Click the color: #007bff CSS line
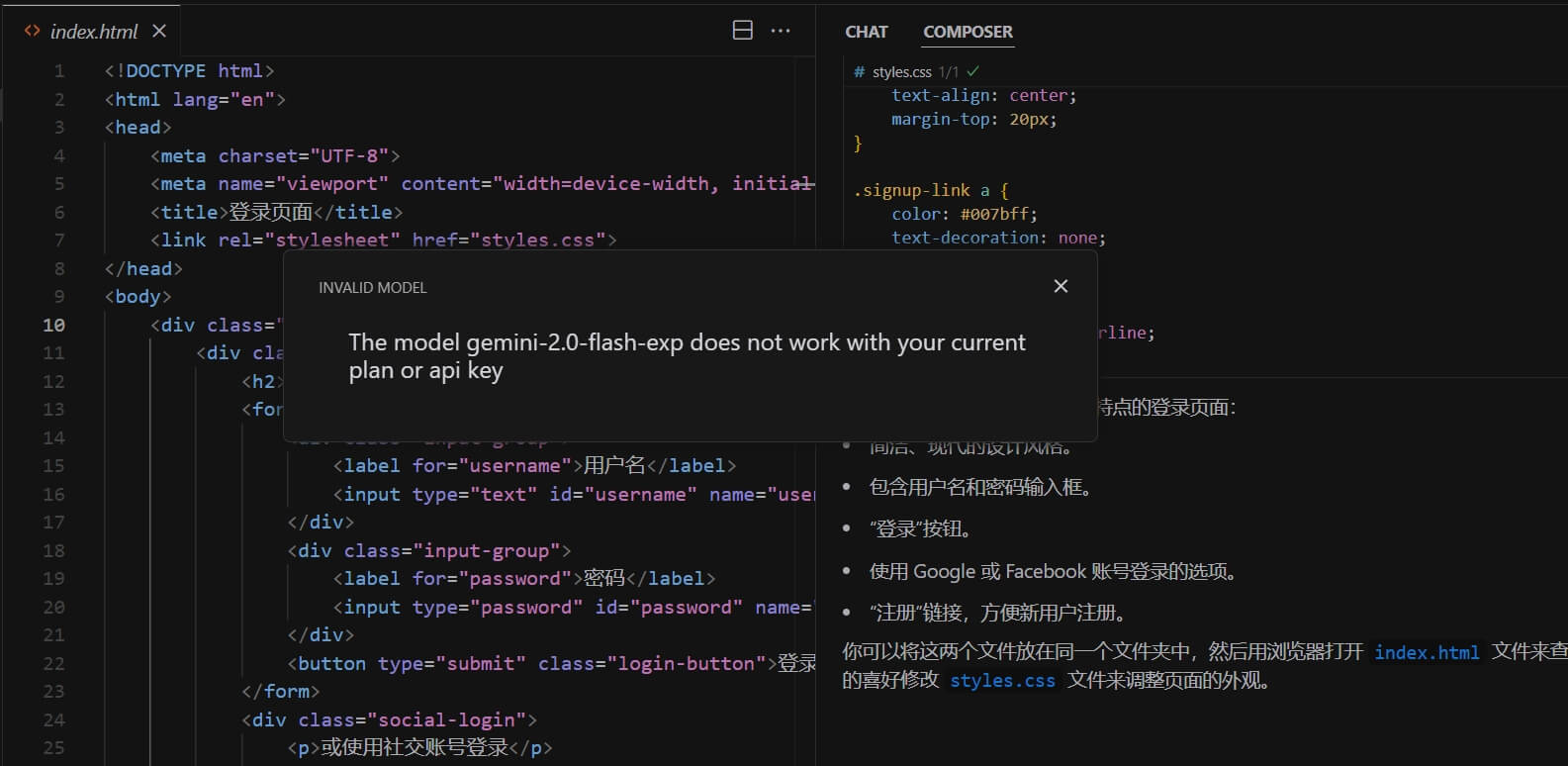This screenshot has height=766, width=1568. [x=964, y=214]
